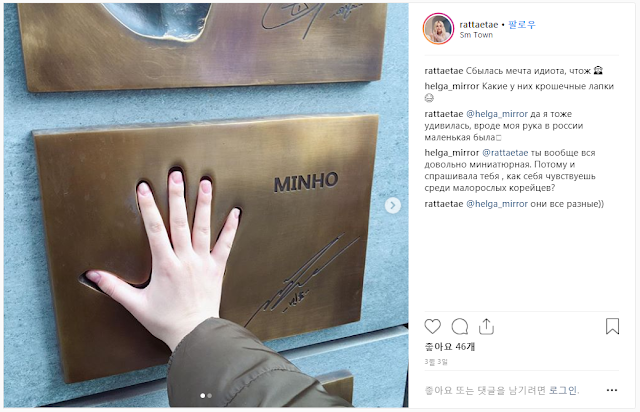Viewport: 640px width, 412px height.
Task: Share post using upload arrow icon
Action: [x=486, y=327]
